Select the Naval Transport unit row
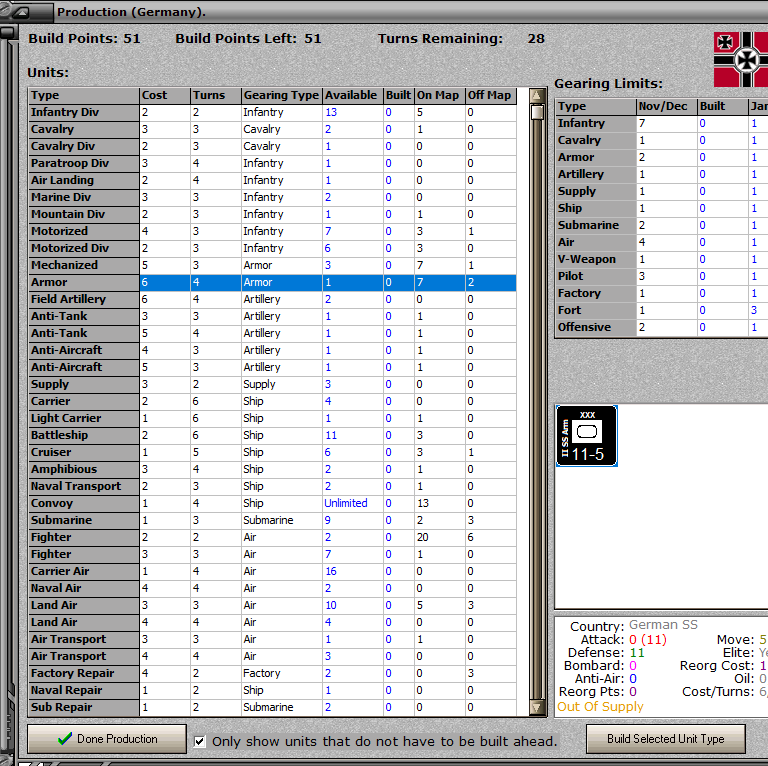768x766 pixels. (x=272, y=486)
